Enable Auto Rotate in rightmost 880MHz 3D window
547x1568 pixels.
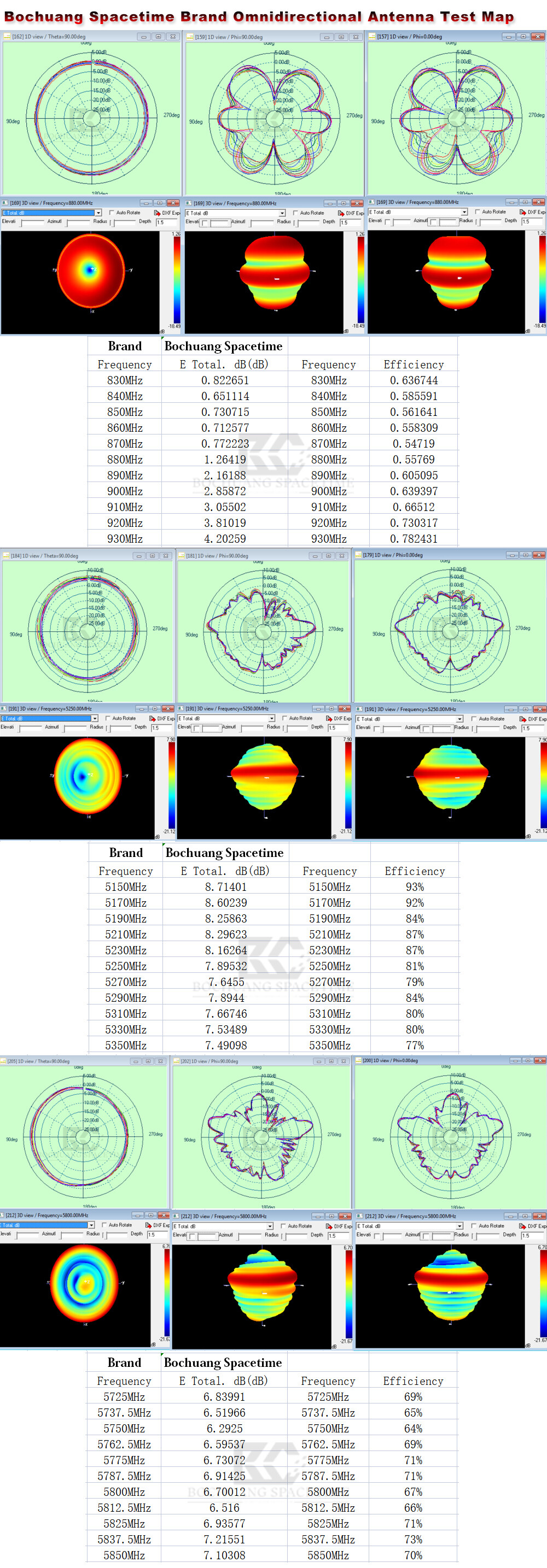[478, 212]
